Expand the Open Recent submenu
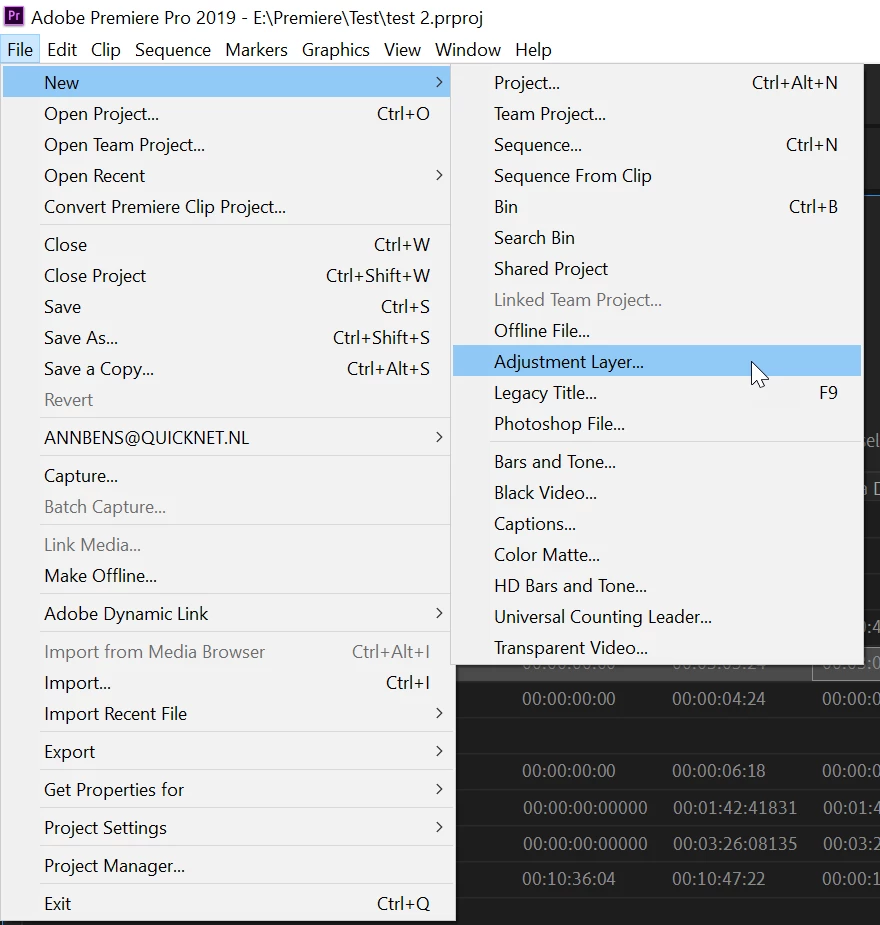 tap(226, 176)
